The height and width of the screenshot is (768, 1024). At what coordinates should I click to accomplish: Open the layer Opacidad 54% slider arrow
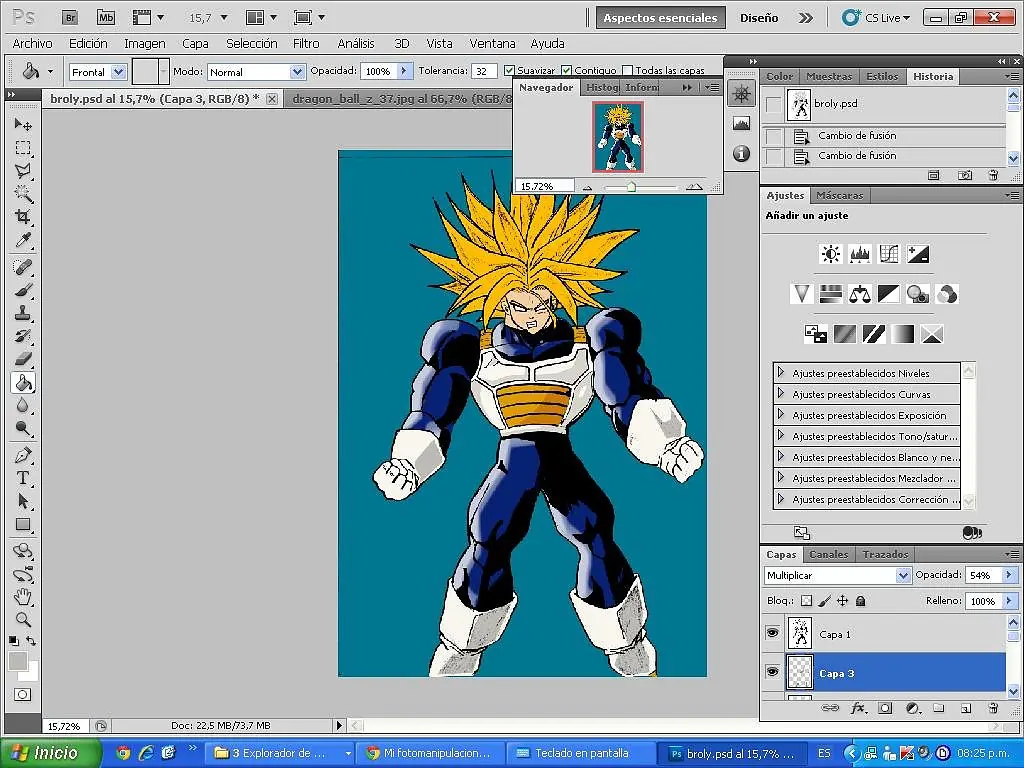click(x=1009, y=575)
